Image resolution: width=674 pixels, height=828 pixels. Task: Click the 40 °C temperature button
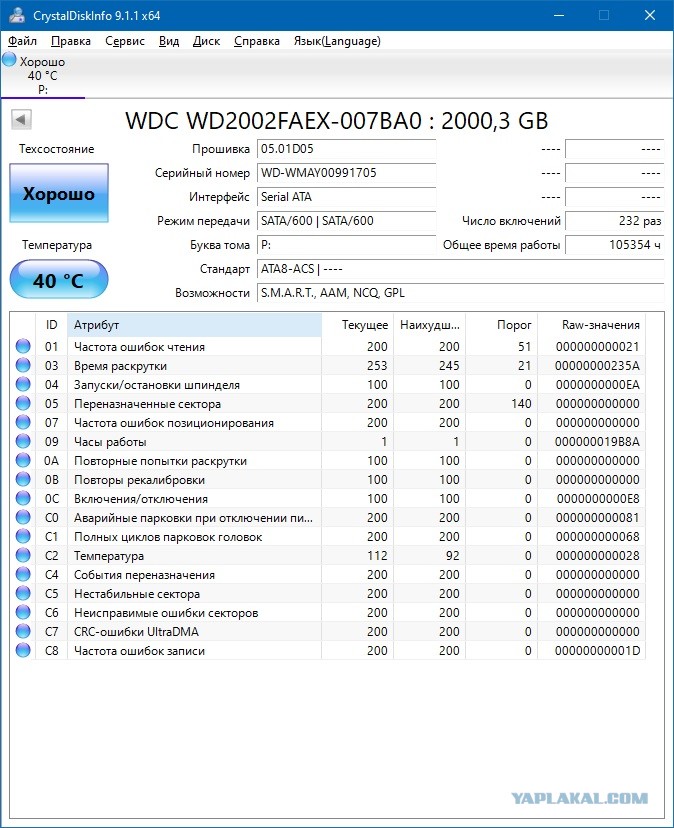(59, 280)
